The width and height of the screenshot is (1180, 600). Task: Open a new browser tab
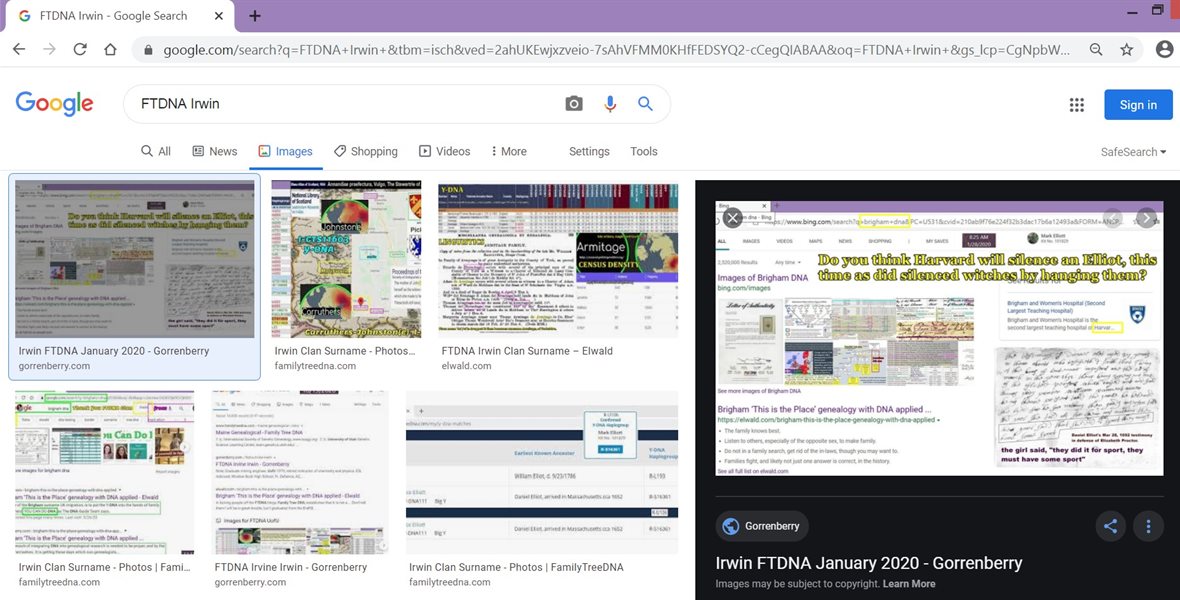click(255, 16)
